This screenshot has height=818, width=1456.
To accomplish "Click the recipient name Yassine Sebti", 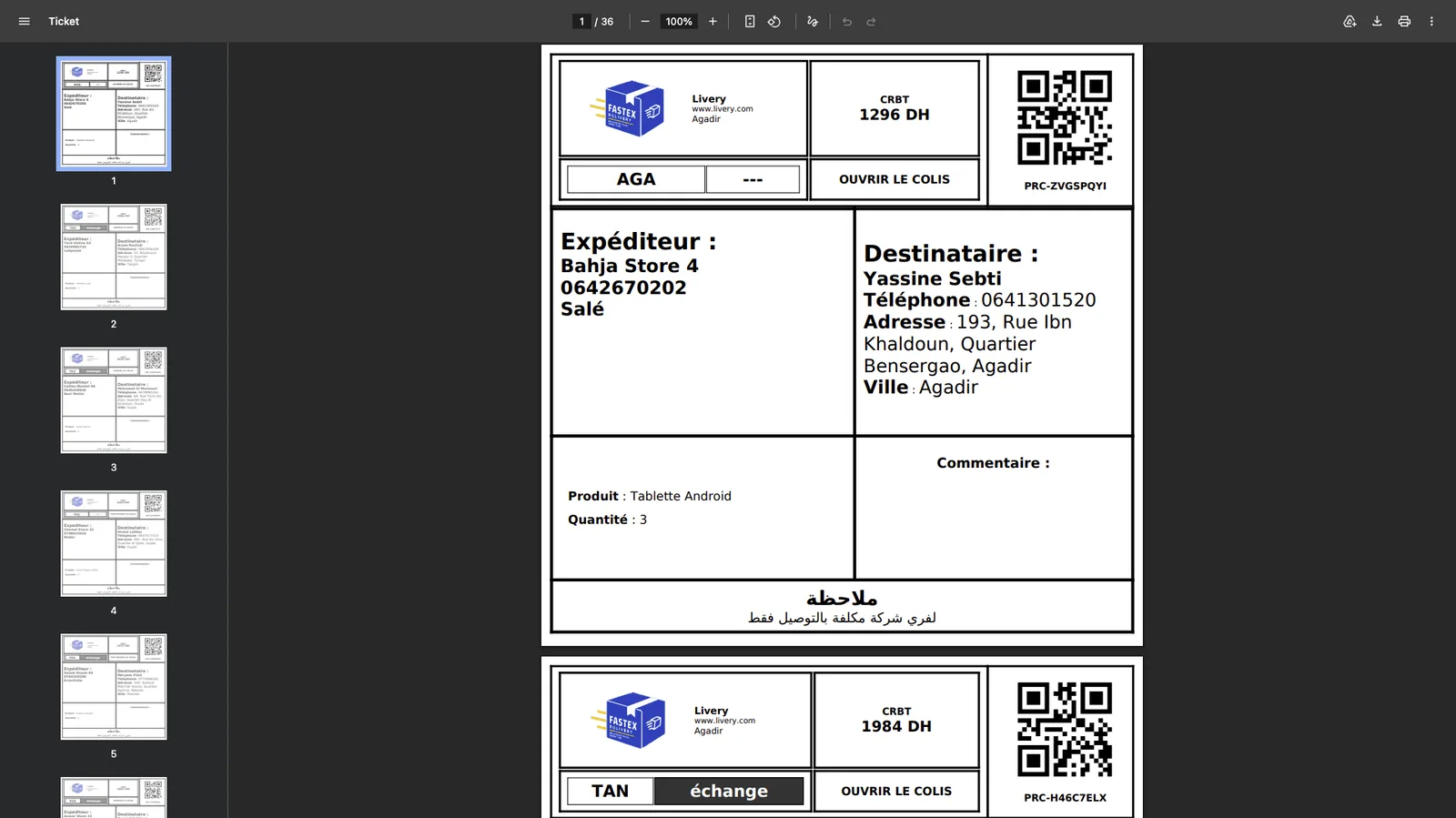I will pos(932,278).
